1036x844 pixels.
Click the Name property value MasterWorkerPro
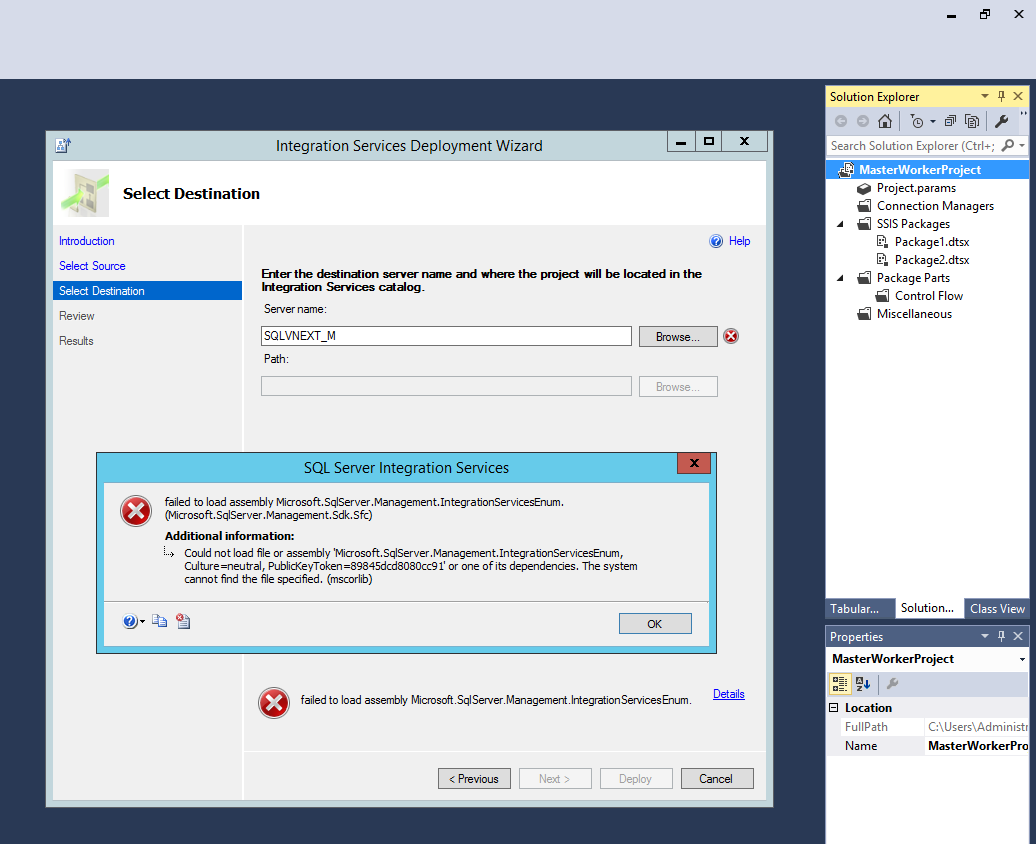click(x=977, y=746)
